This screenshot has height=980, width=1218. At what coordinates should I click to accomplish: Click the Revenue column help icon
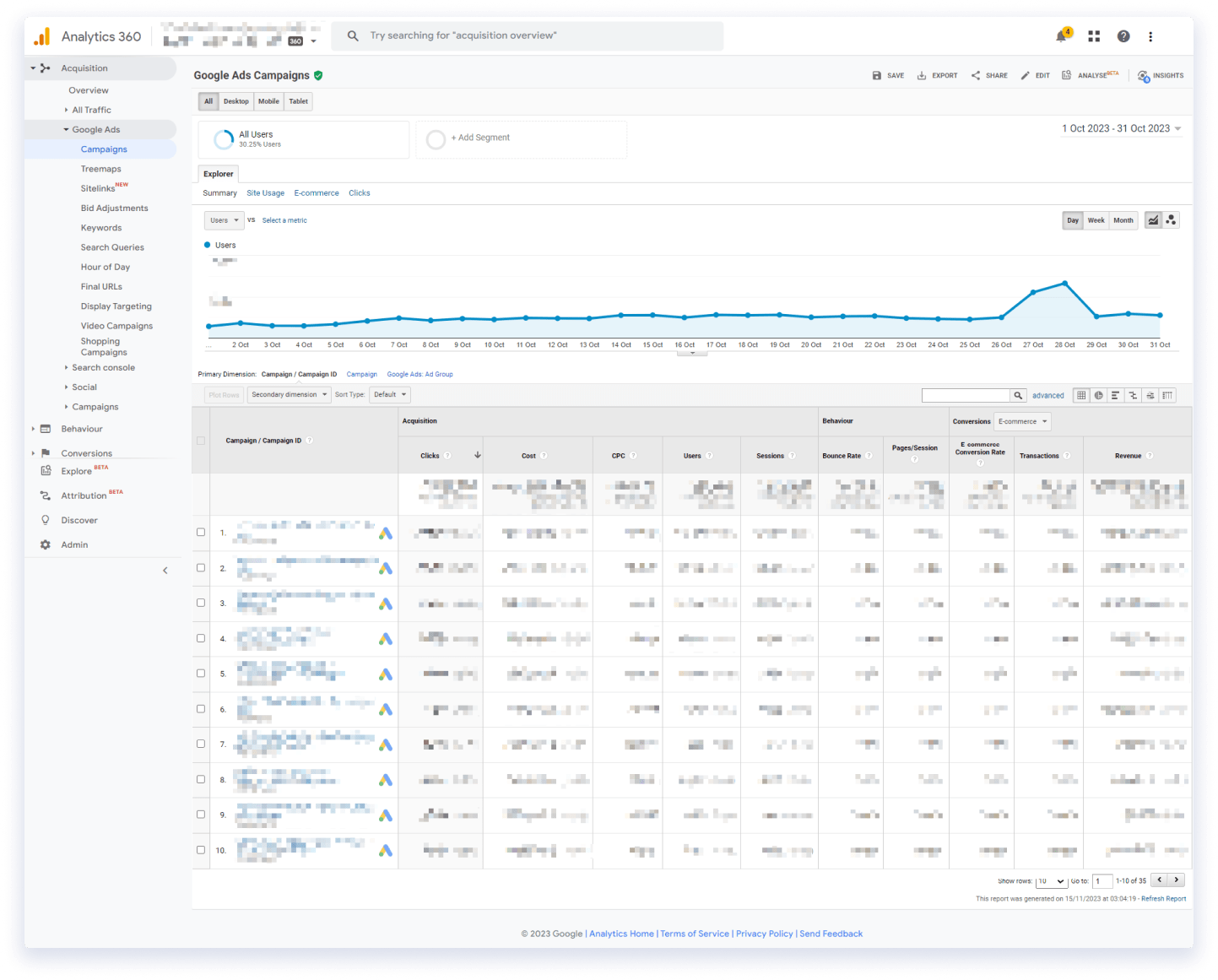[x=1150, y=456]
